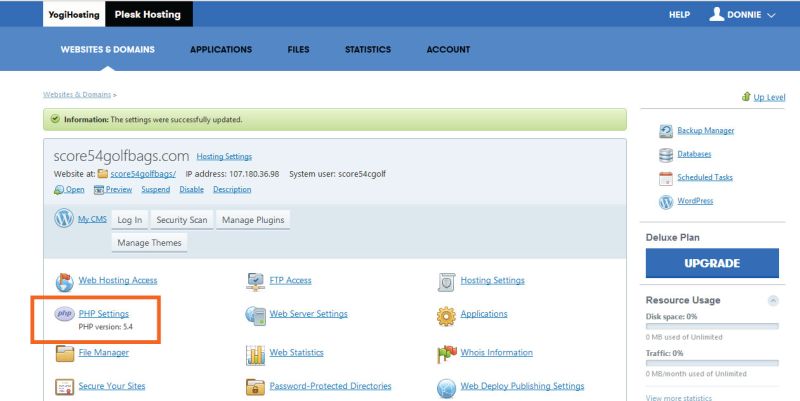Click the PHP version: 5.4 text
The width and height of the screenshot is (800, 401).
pos(106,327)
